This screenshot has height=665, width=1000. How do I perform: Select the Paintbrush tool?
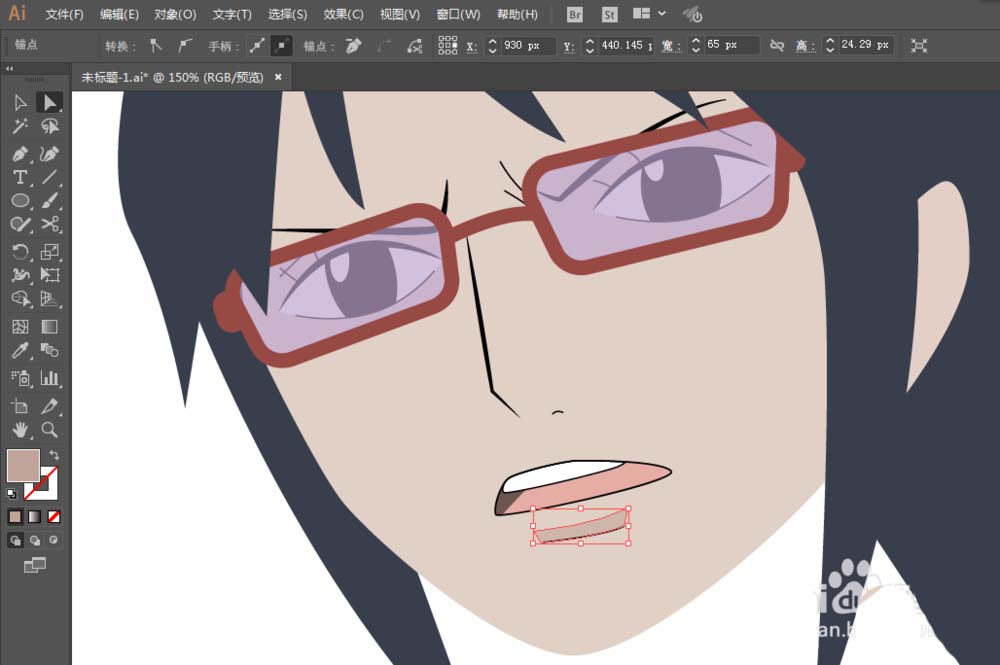pyautogui.click(x=49, y=201)
